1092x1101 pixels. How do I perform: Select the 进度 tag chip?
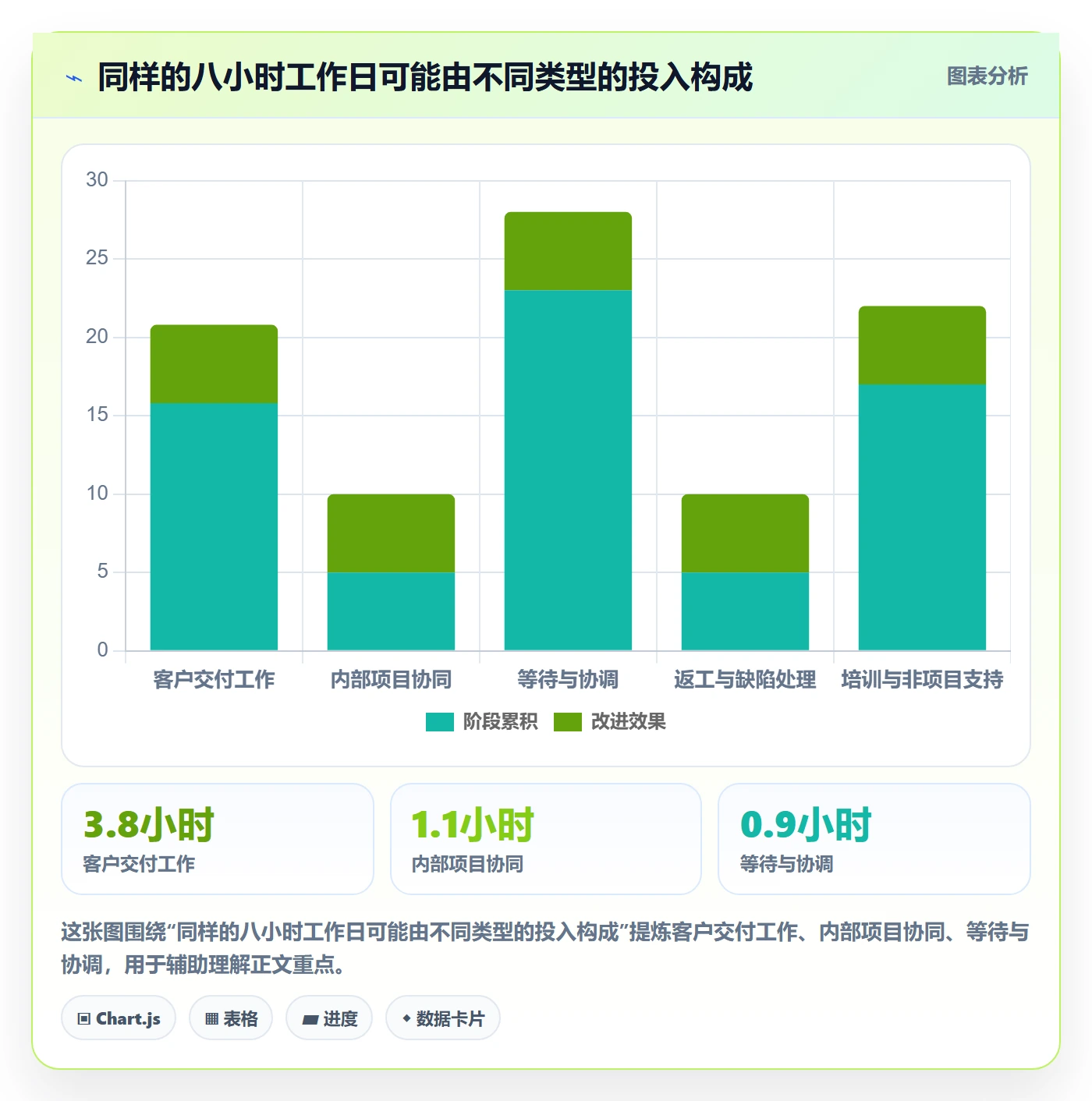(x=329, y=1018)
